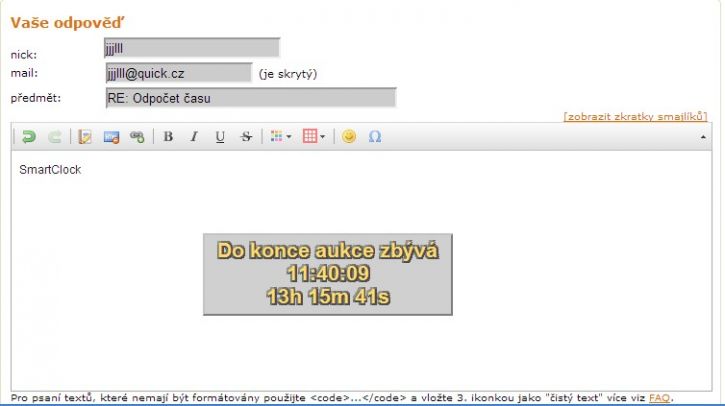725x406 pixels.
Task: Click the countdown clock image in editor
Action: click(328, 274)
